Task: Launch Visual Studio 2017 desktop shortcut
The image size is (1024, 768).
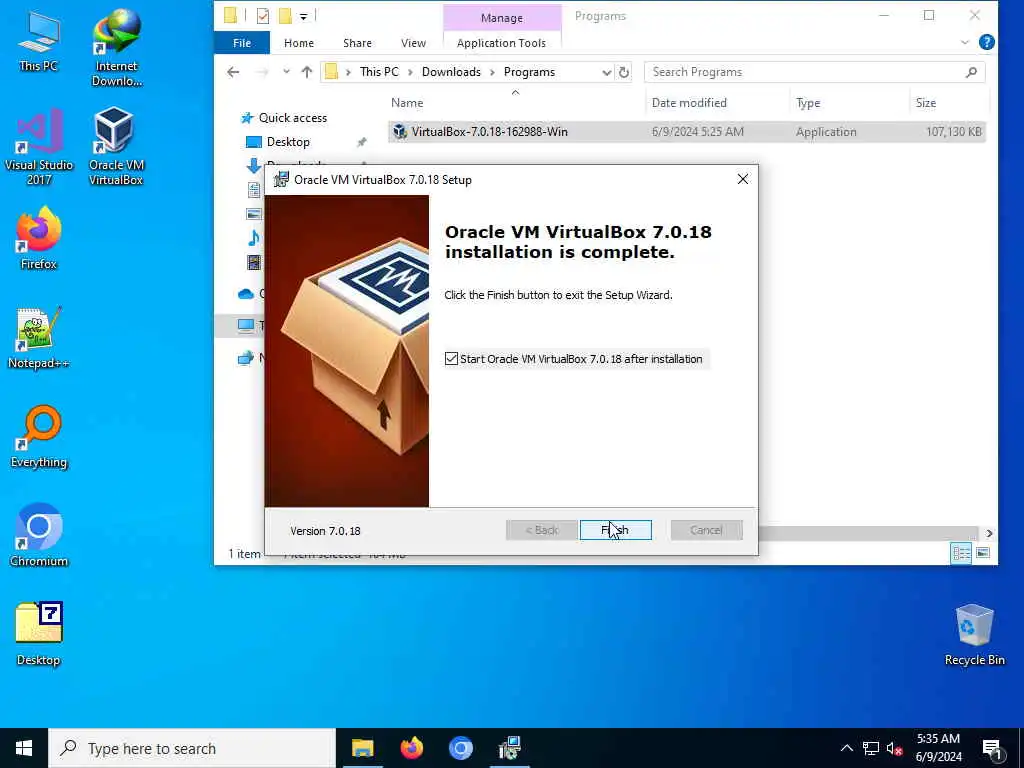Action: [39, 147]
